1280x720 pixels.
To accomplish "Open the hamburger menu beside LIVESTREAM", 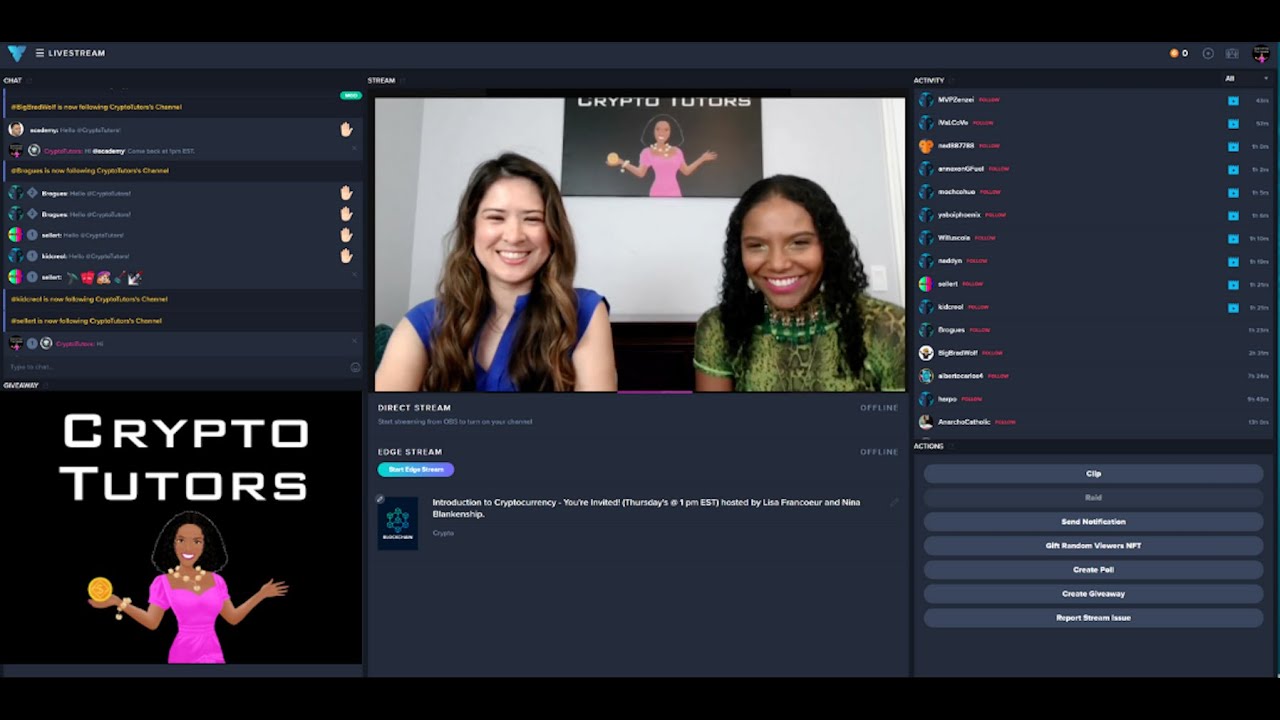I will click(40, 53).
